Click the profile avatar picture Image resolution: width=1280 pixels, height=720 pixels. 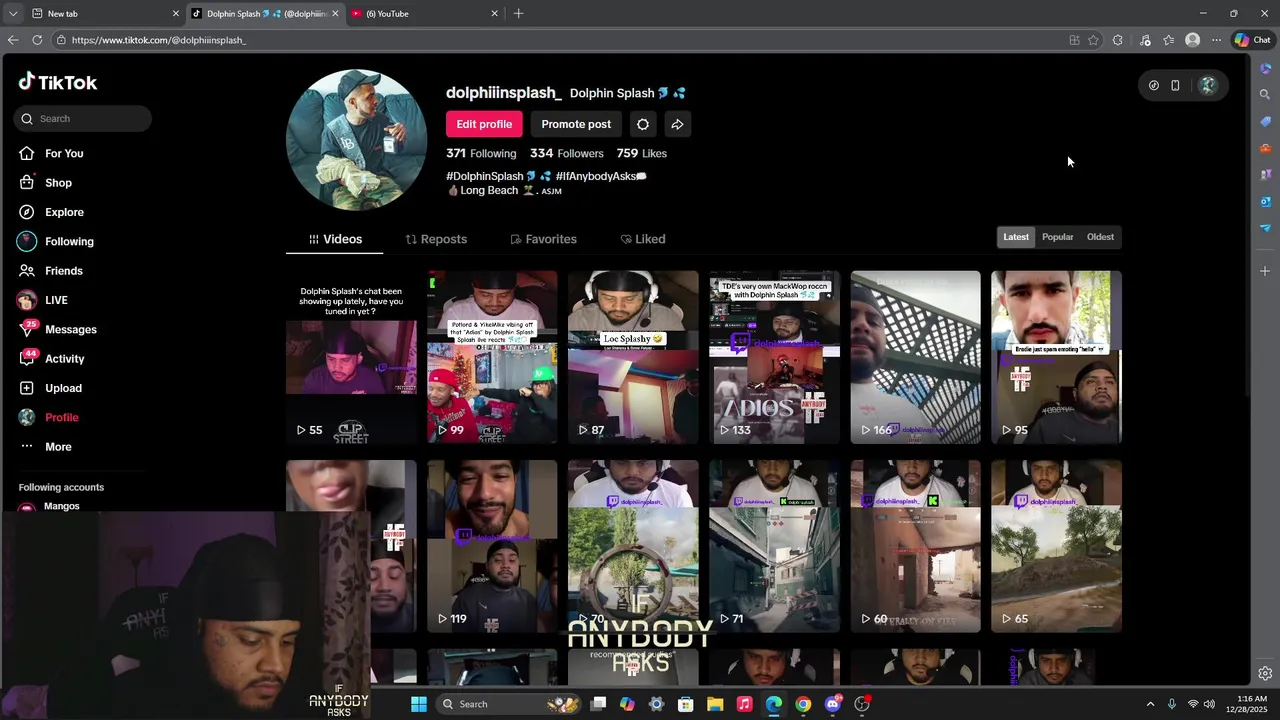coord(356,140)
